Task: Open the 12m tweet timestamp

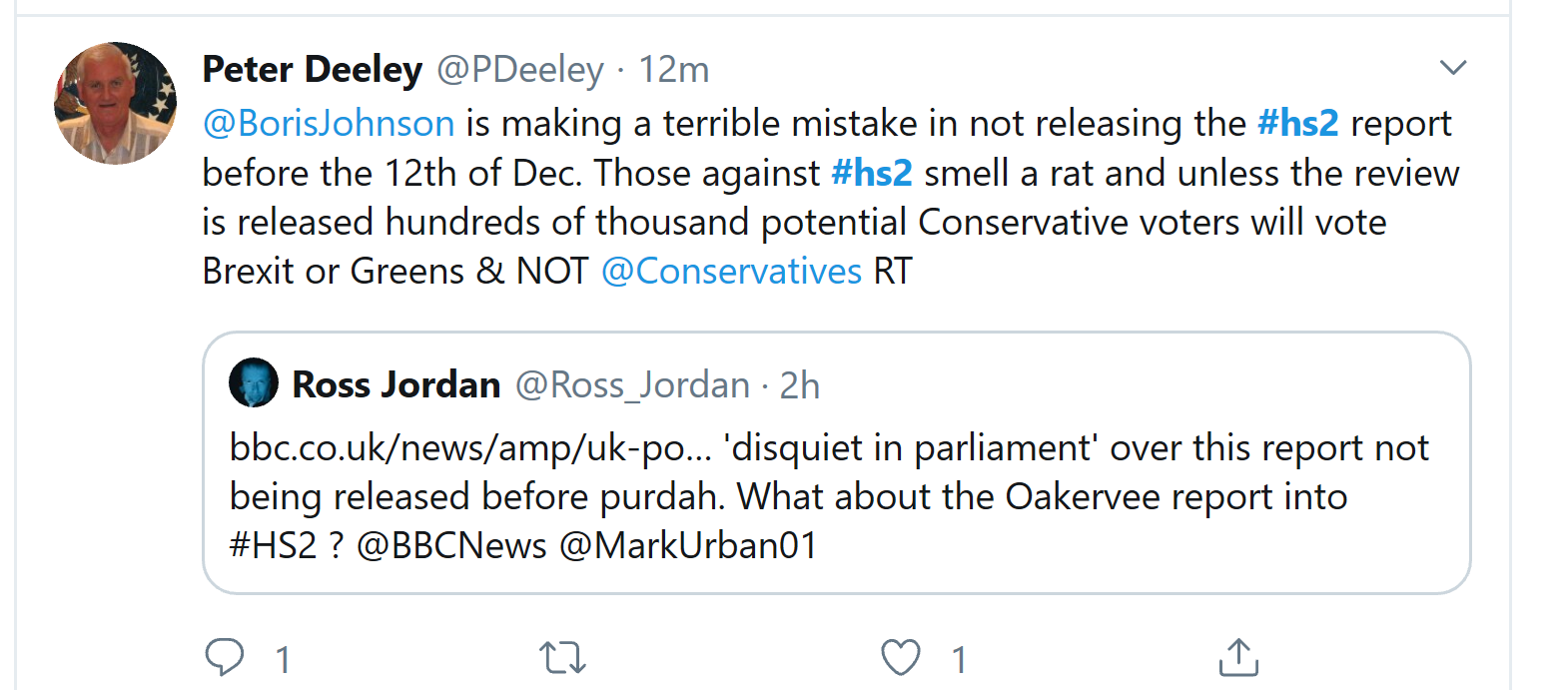Action: 674,70
